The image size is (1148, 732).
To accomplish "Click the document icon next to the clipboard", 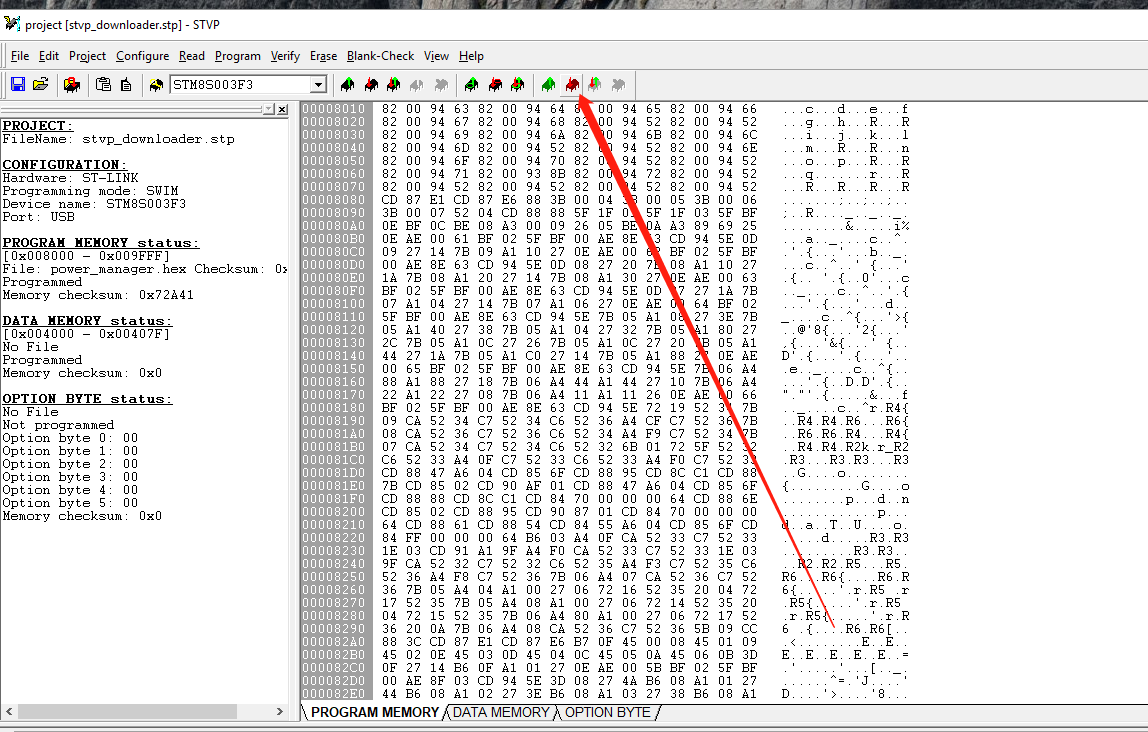I will (126, 85).
